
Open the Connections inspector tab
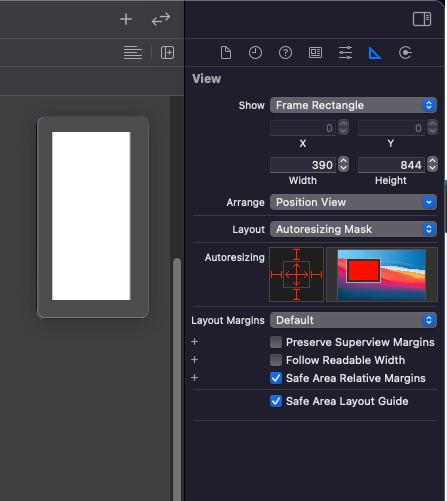[405, 53]
